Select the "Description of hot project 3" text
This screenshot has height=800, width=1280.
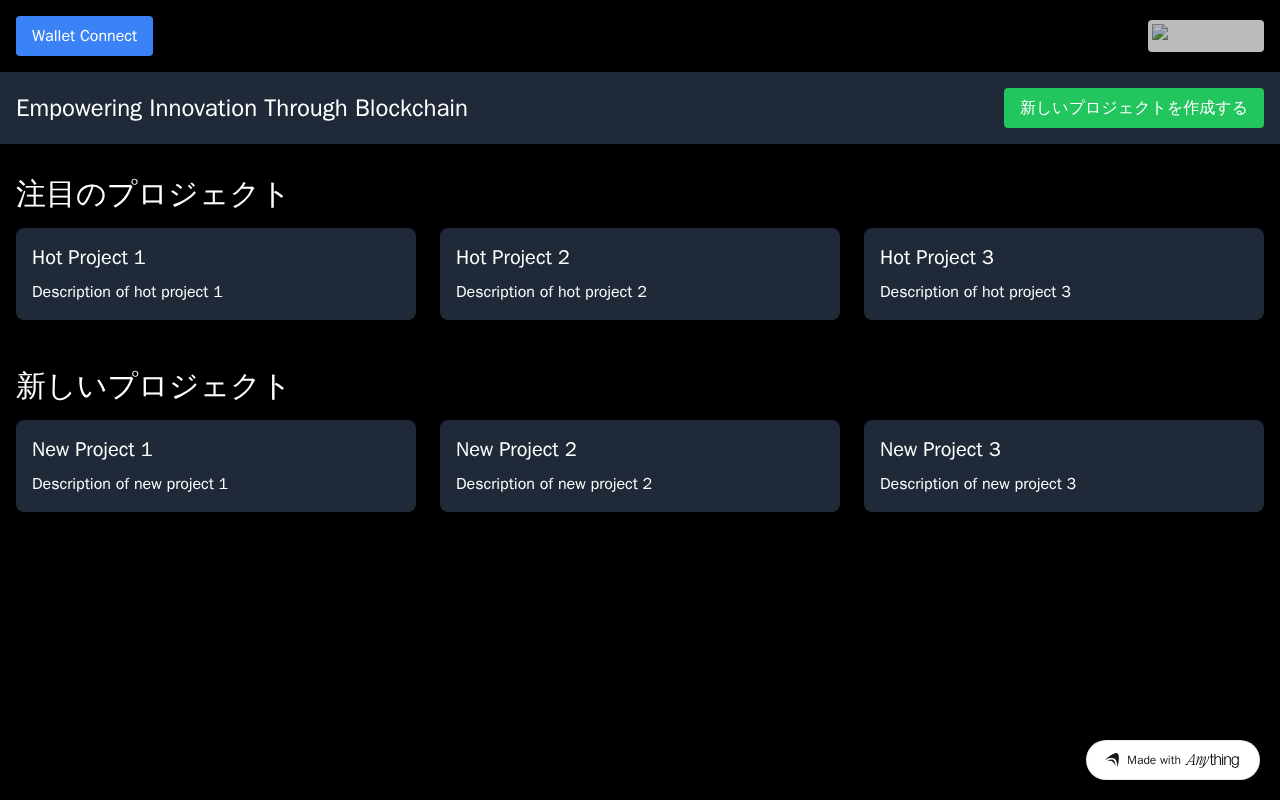[975, 292]
